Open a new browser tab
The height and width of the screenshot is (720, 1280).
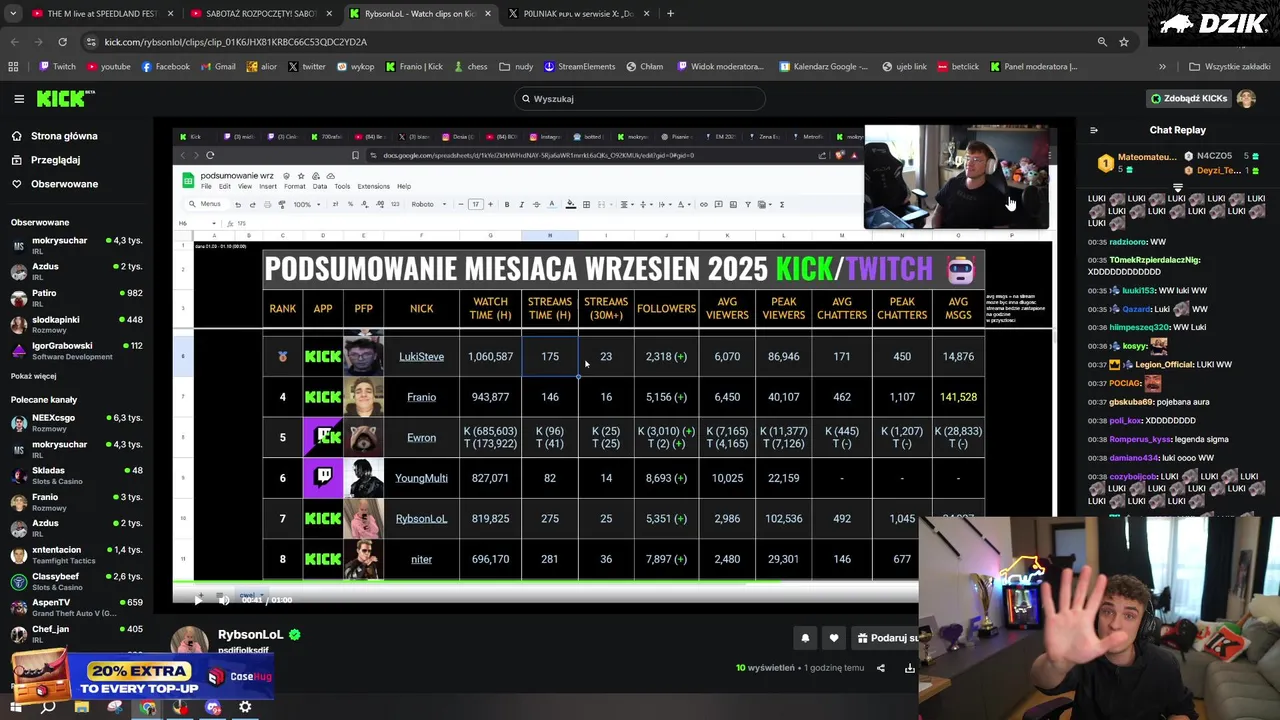coord(670,14)
